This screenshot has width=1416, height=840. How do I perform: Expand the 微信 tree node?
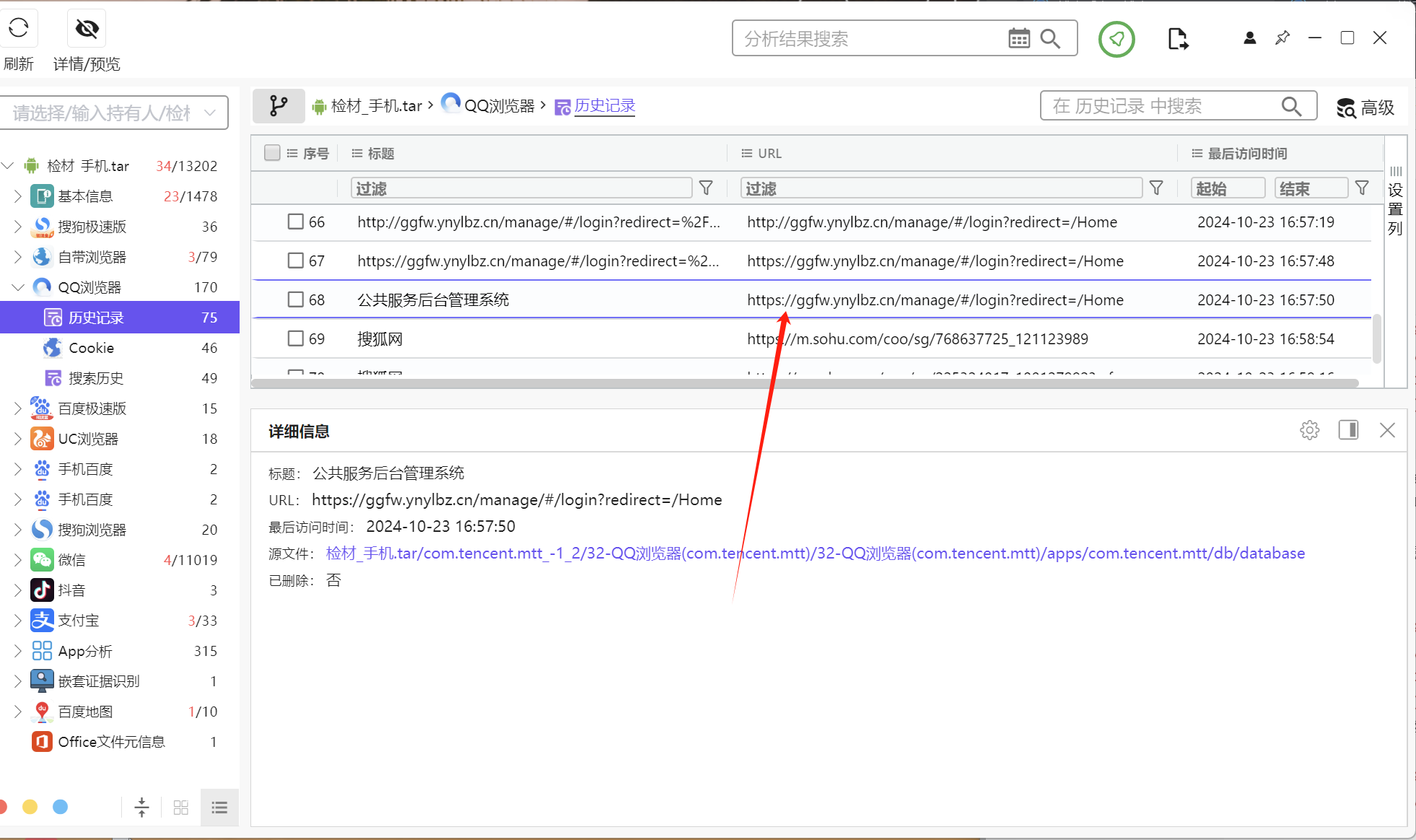point(18,560)
